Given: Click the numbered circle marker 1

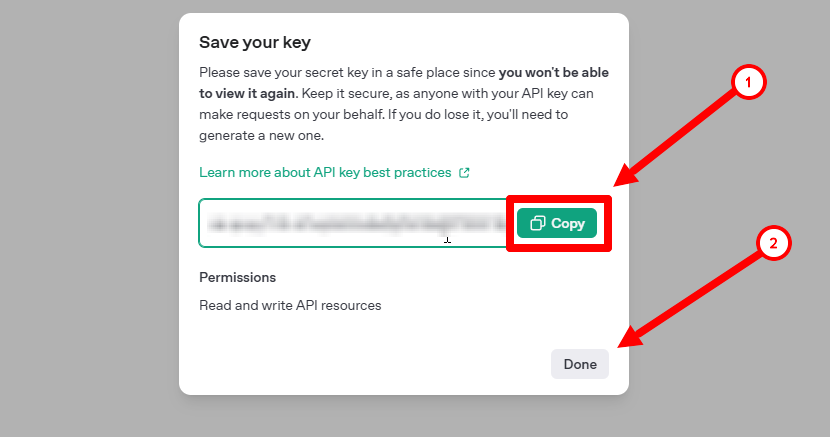Looking at the screenshot, I should pyautogui.click(x=748, y=83).
